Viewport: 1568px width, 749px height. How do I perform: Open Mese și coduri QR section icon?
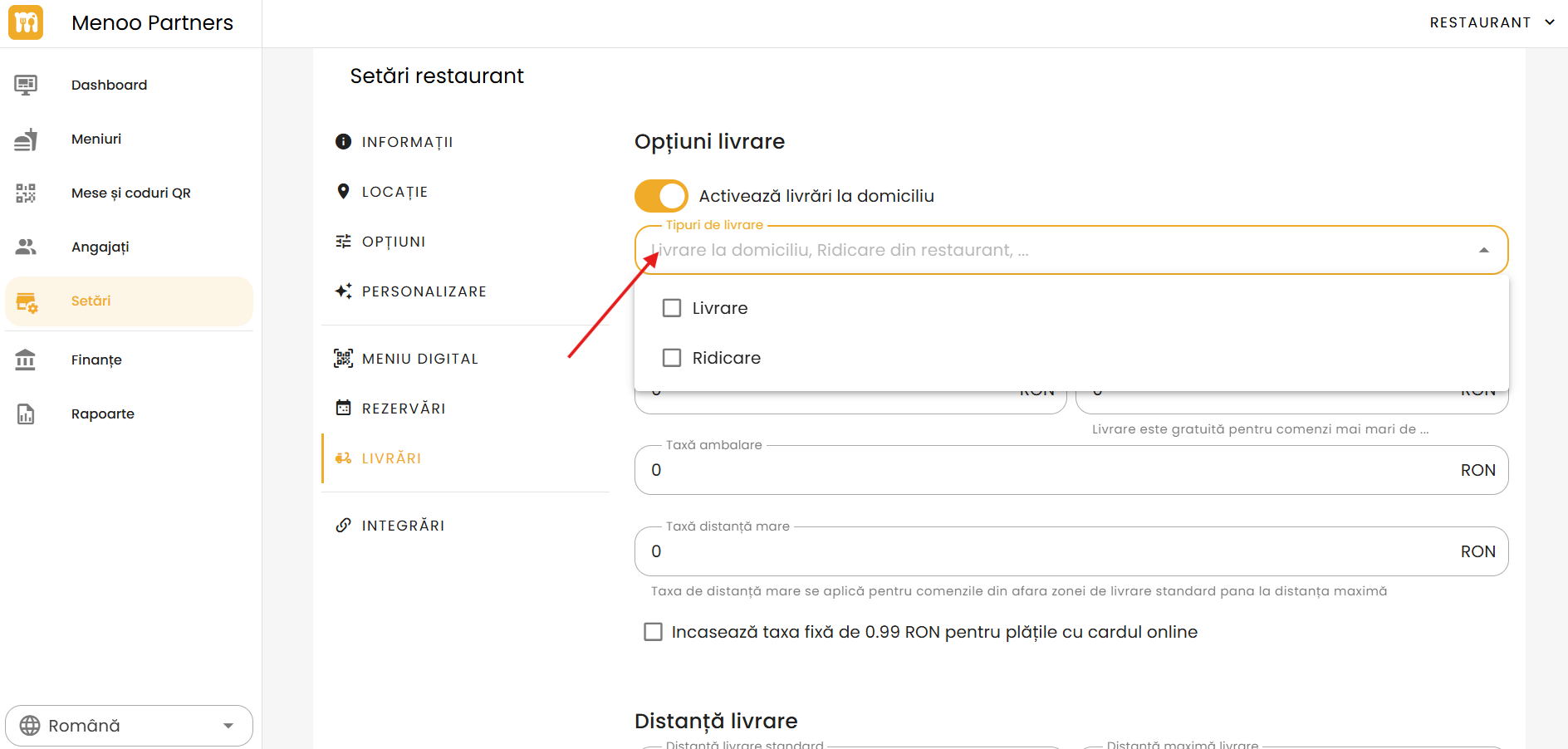tap(26, 192)
